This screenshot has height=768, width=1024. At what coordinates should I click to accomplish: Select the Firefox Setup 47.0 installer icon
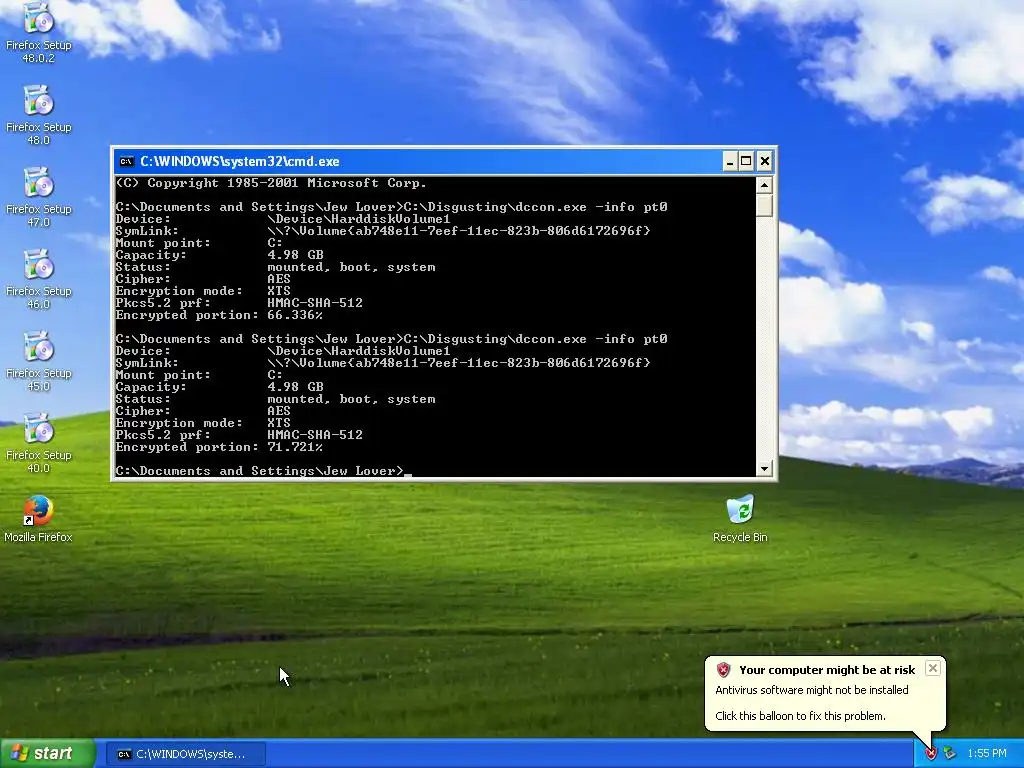coord(39,197)
